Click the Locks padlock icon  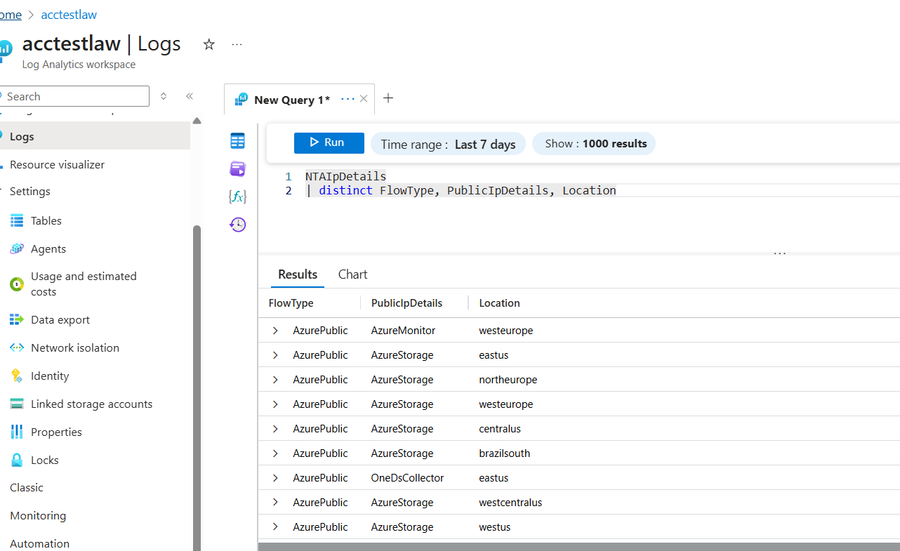pyautogui.click(x=17, y=460)
